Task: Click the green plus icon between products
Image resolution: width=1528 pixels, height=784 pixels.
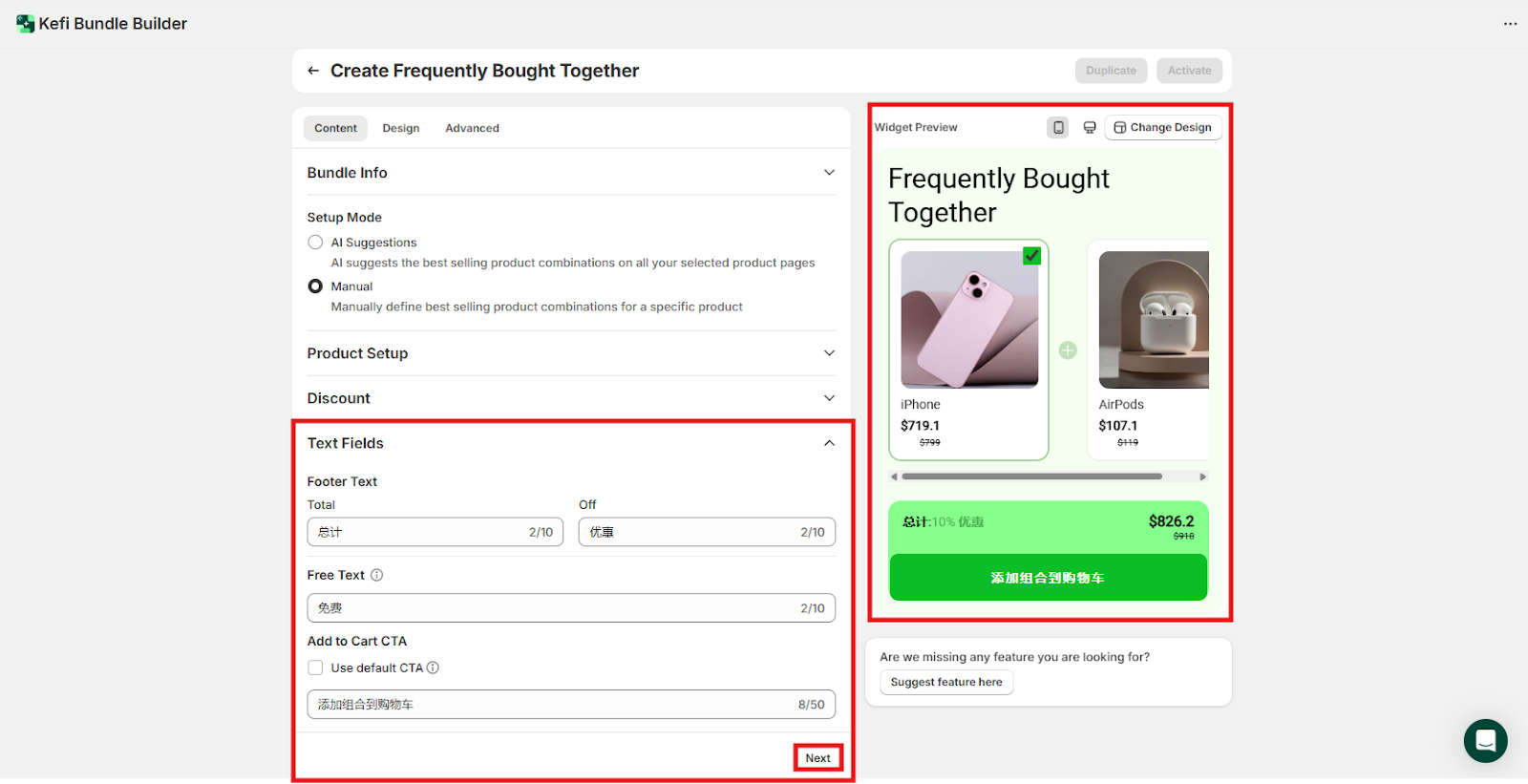Action: (1068, 350)
